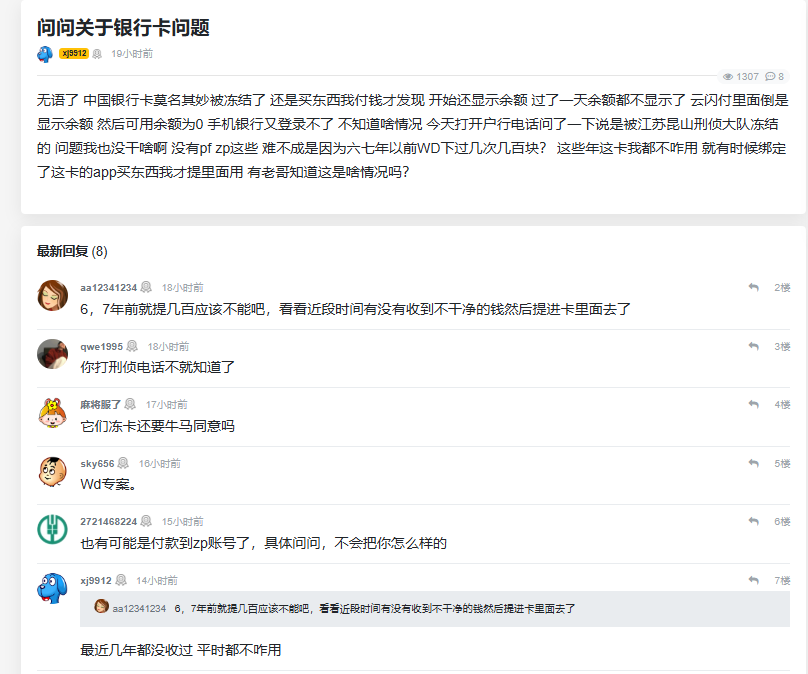The width and height of the screenshot is (808, 674).
Task: Reply to 麻将服了 using the floor 4 arrow
Action: pos(753,404)
